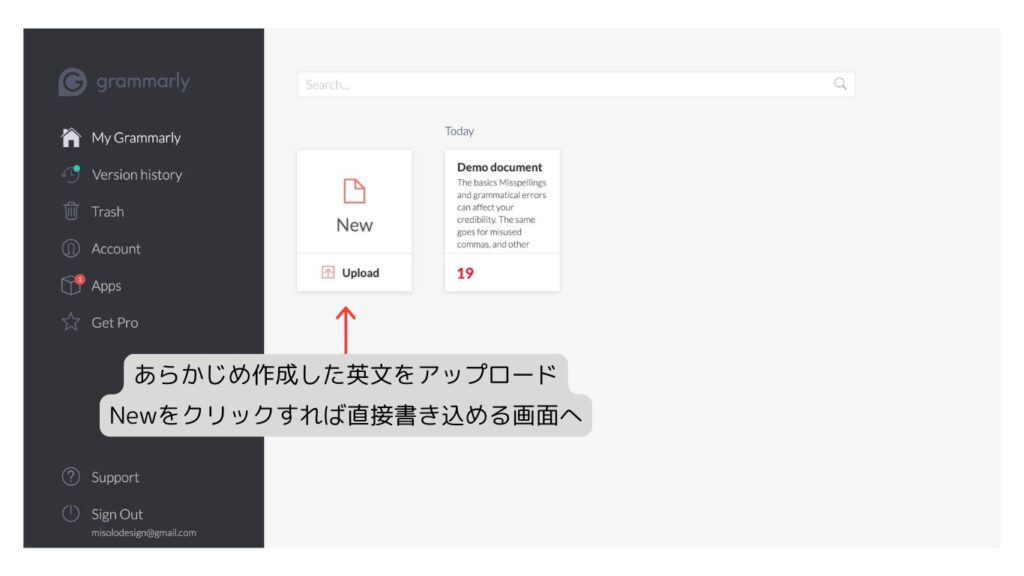
Task: Click the Today date heading
Action: coord(460,131)
